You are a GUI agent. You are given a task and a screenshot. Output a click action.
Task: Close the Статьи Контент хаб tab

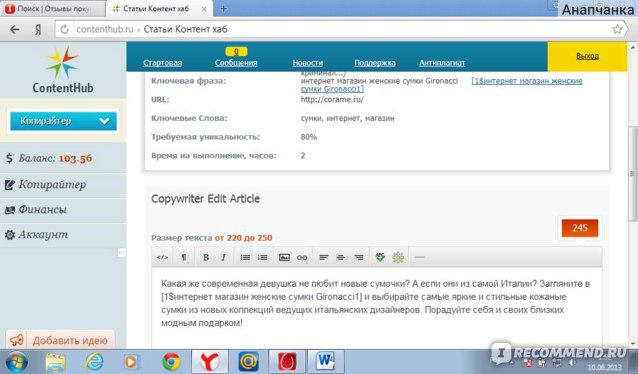204,9
